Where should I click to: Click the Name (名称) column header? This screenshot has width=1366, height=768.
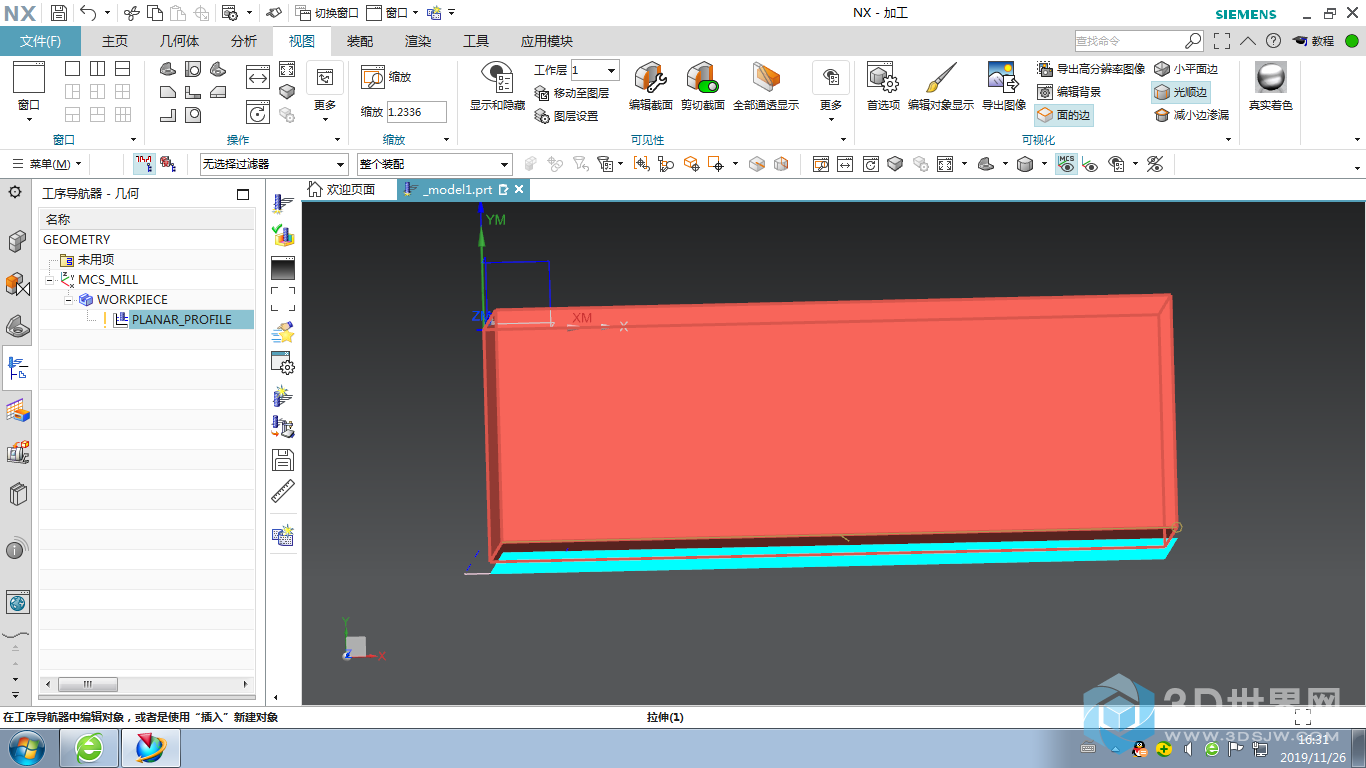tap(147, 220)
